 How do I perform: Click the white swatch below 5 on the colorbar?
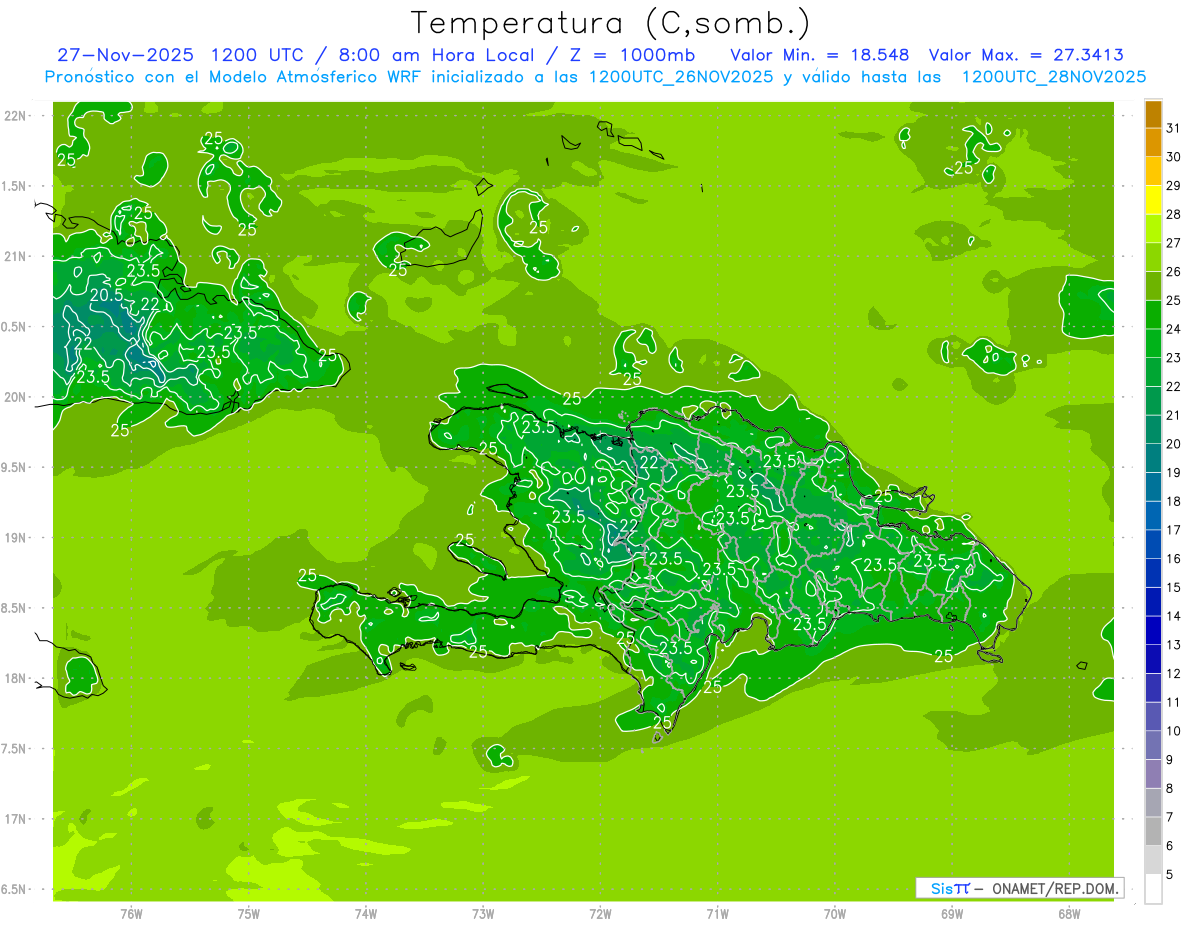pos(1153,889)
